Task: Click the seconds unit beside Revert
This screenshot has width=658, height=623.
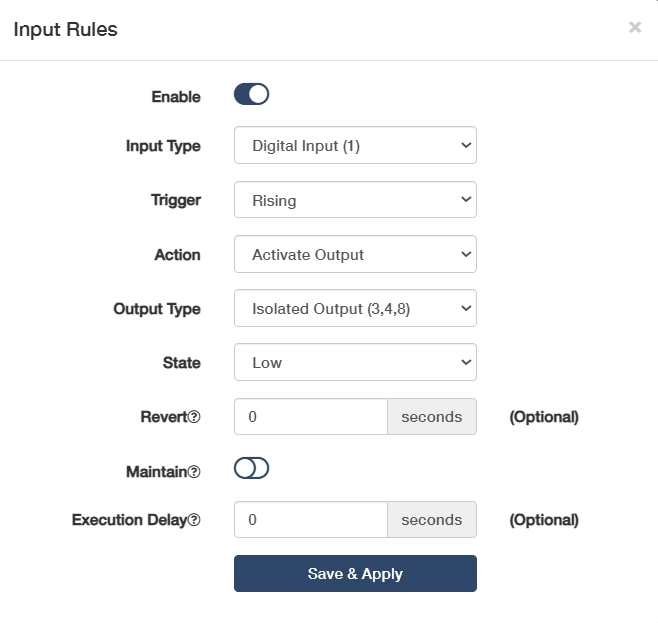Action: 432,417
